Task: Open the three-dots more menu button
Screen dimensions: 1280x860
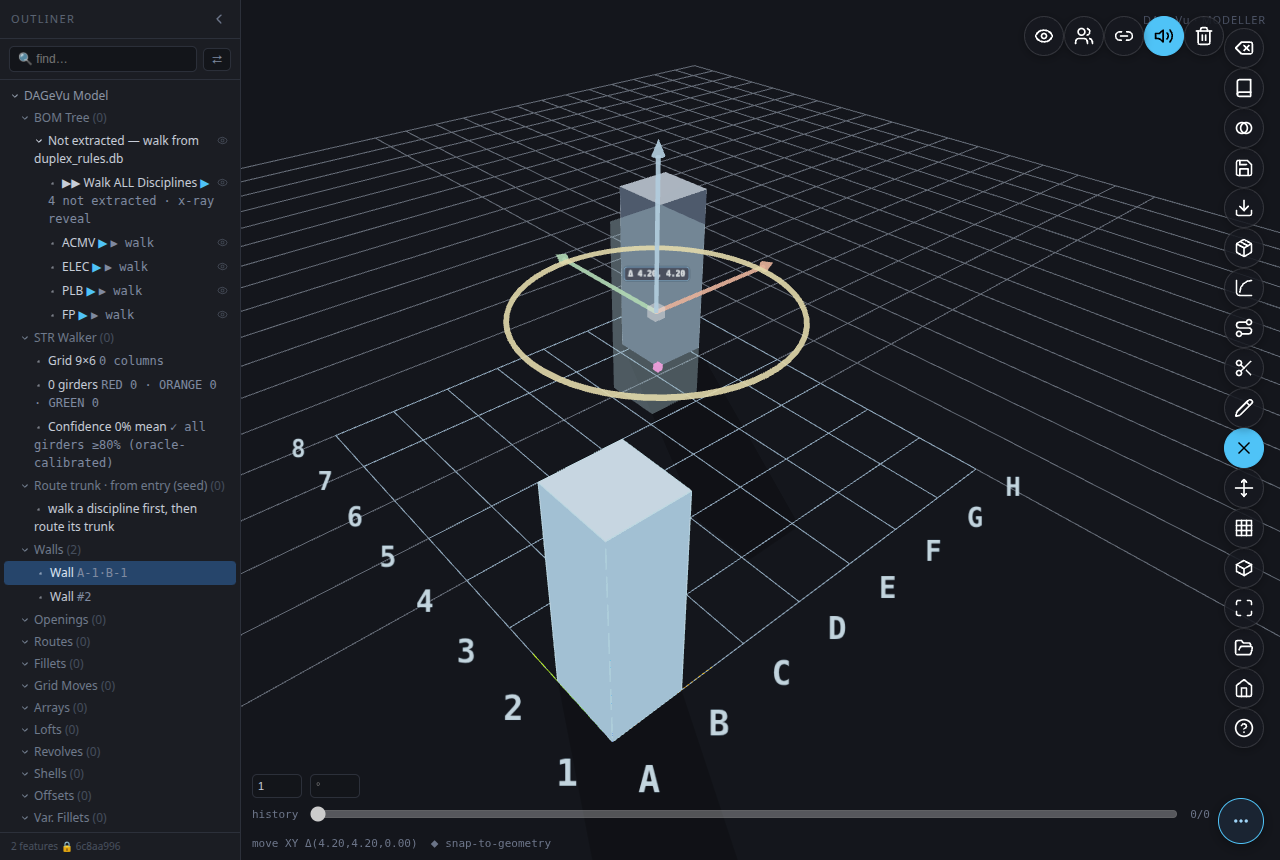Action: [x=1241, y=821]
